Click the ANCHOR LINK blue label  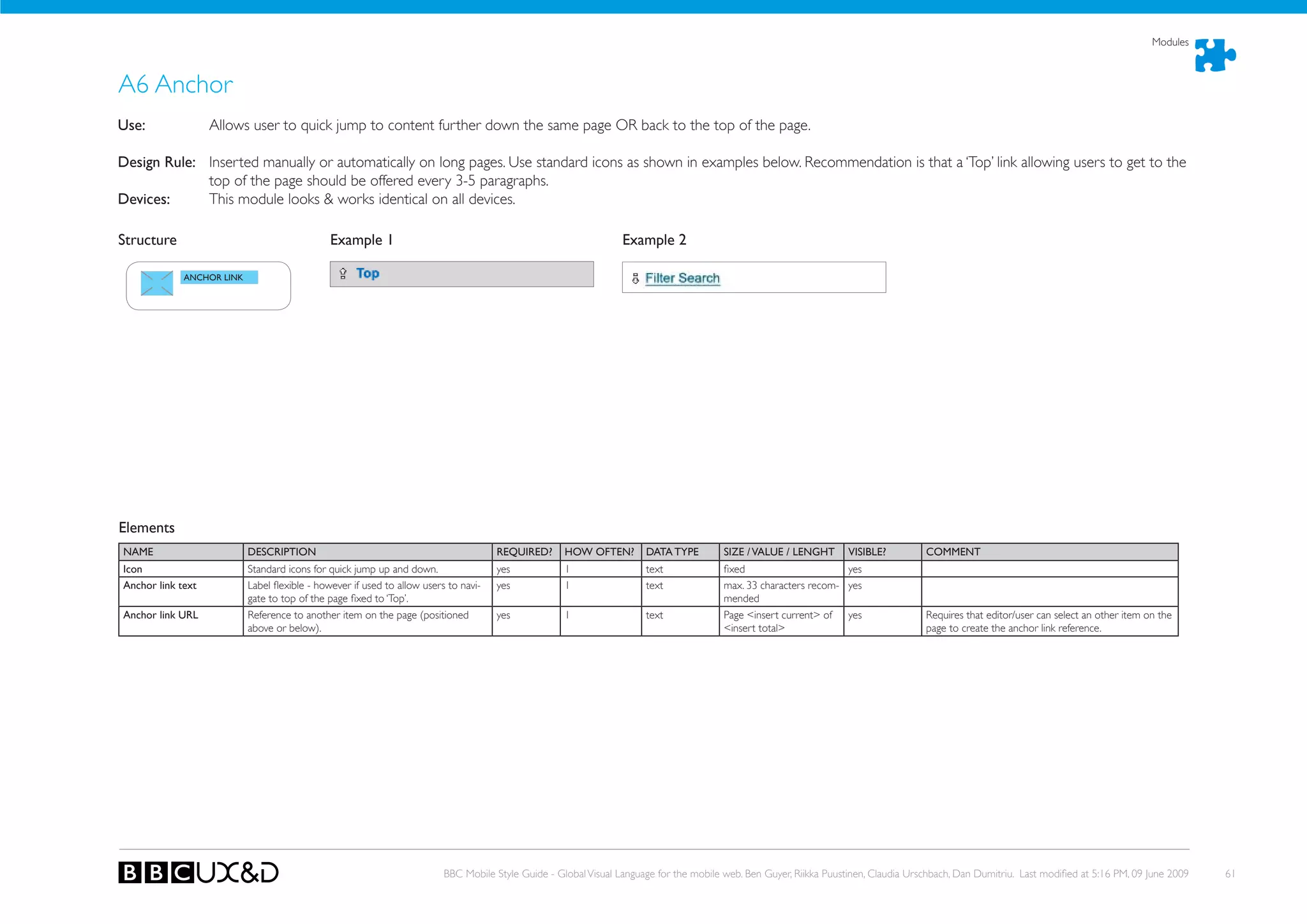tap(219, 278)
